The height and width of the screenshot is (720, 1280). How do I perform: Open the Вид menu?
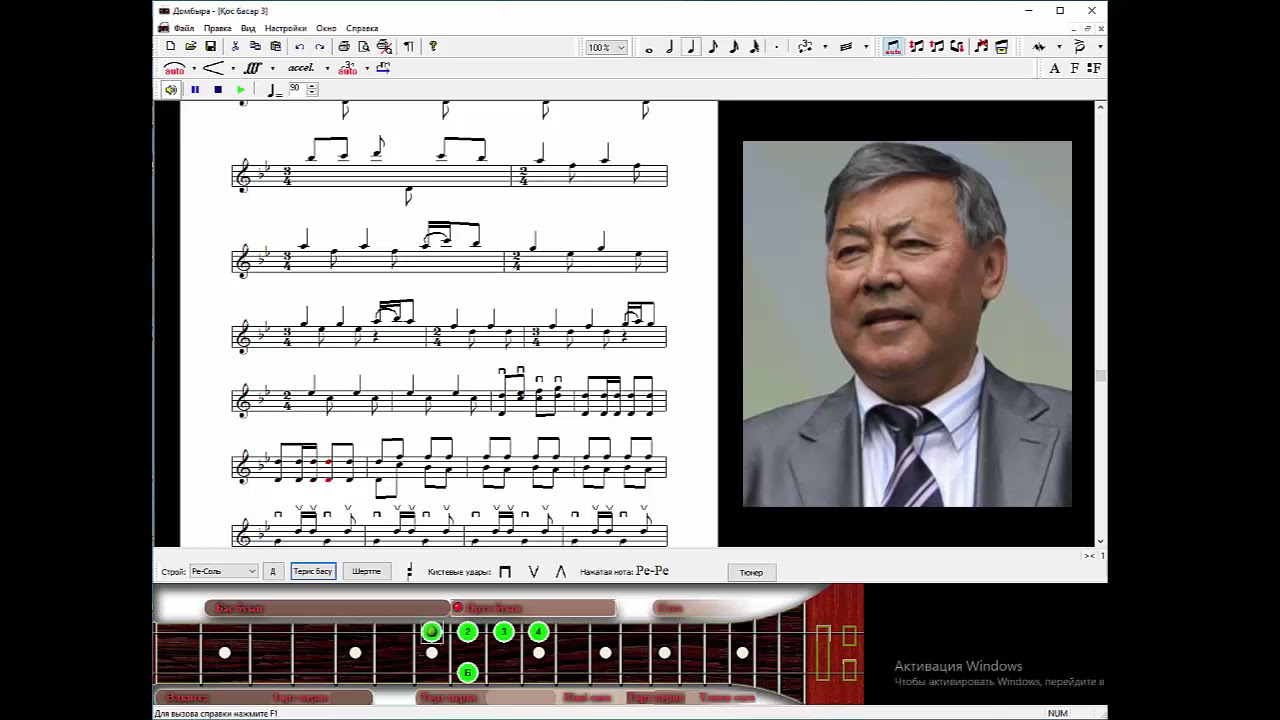pos(248,28)
